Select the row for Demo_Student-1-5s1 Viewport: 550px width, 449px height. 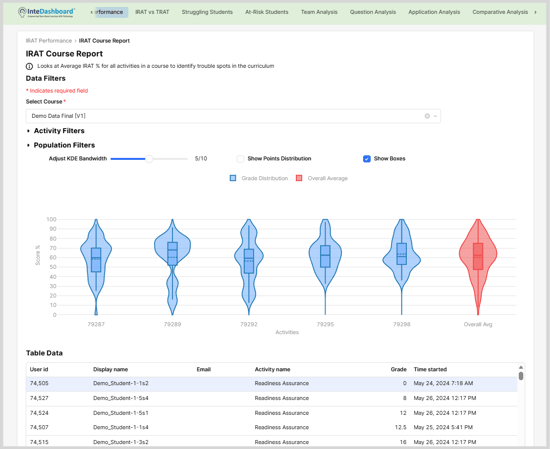click(271, 413)
